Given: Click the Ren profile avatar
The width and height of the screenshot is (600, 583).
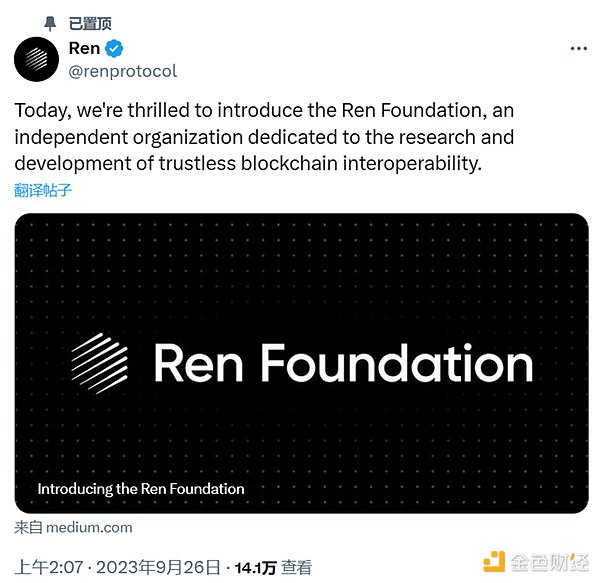Looking at the screenshot, I should (x=36, y=59).
